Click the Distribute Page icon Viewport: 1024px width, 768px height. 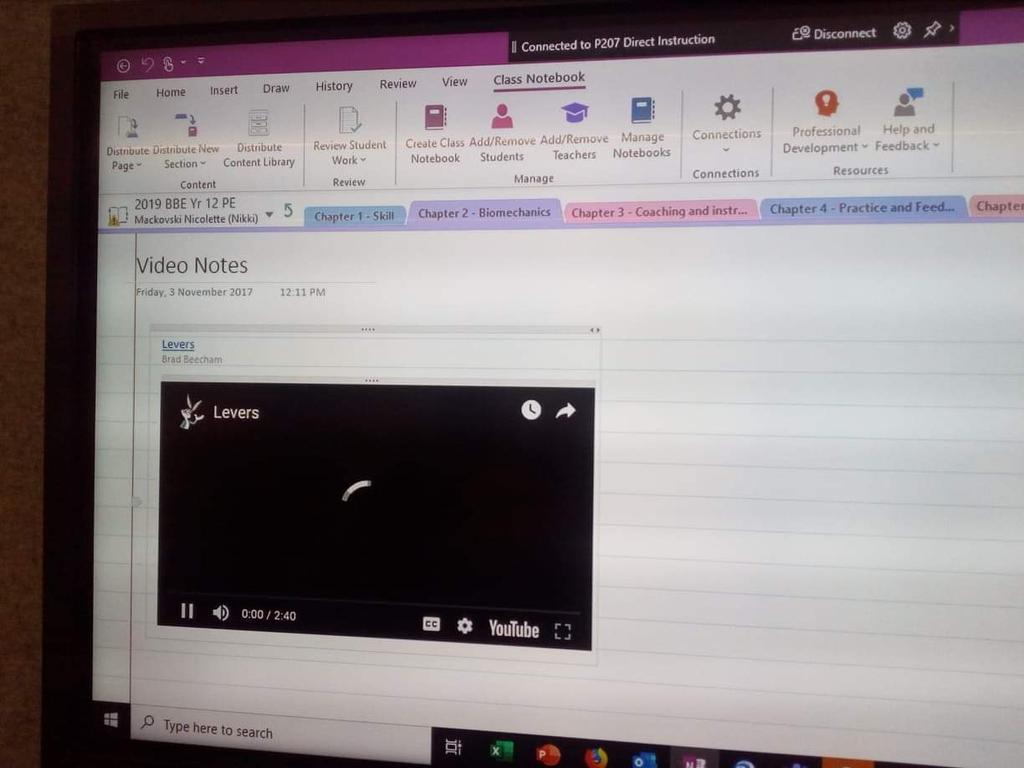coord(128,126)
